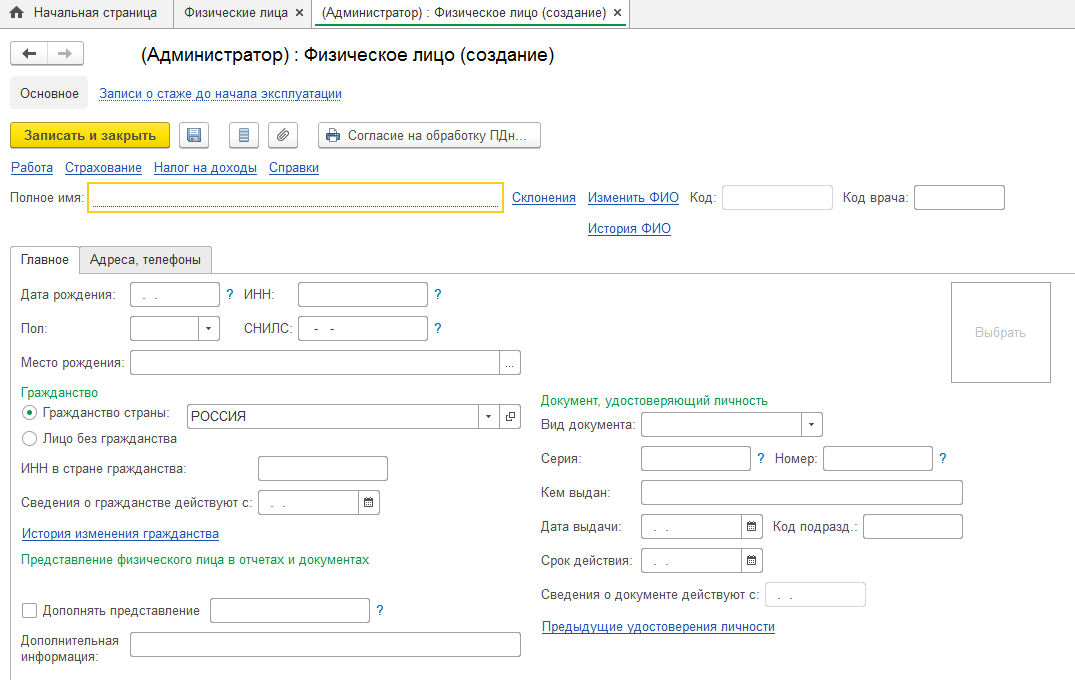The image size is (1075, 680).
Task: Expand the Пол dropdown list
Action: coord(209,328)
